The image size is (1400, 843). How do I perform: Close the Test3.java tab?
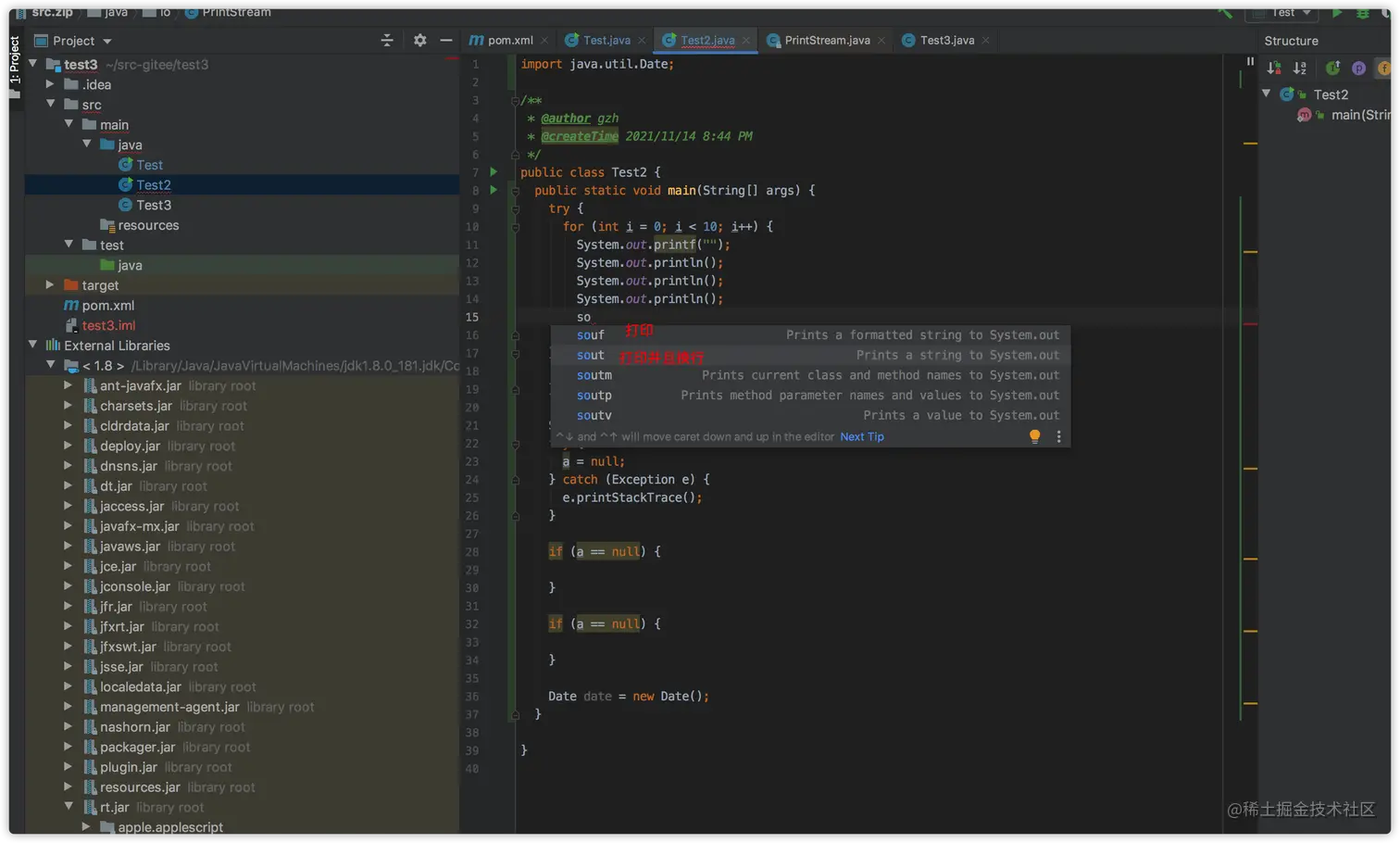[986, 40]
